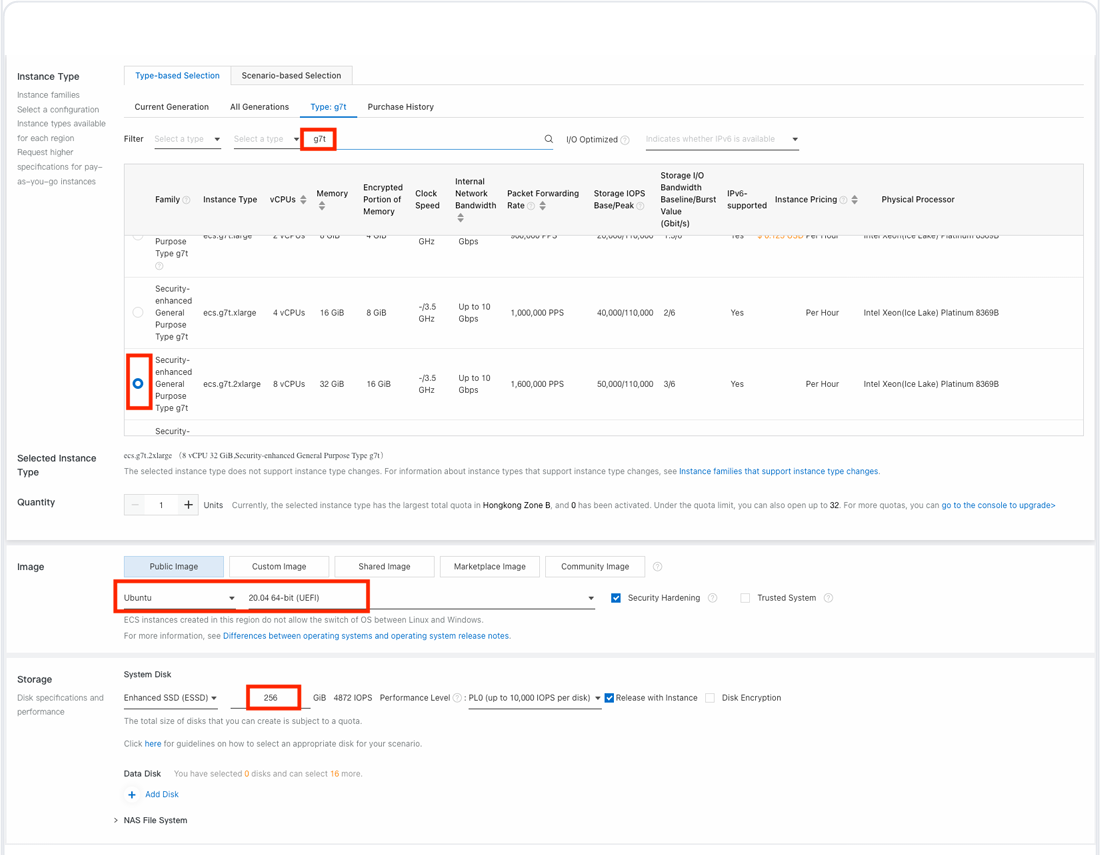Open the operating system release notes link
Viewport: 1102px width, 855px height.
point(366,636)
